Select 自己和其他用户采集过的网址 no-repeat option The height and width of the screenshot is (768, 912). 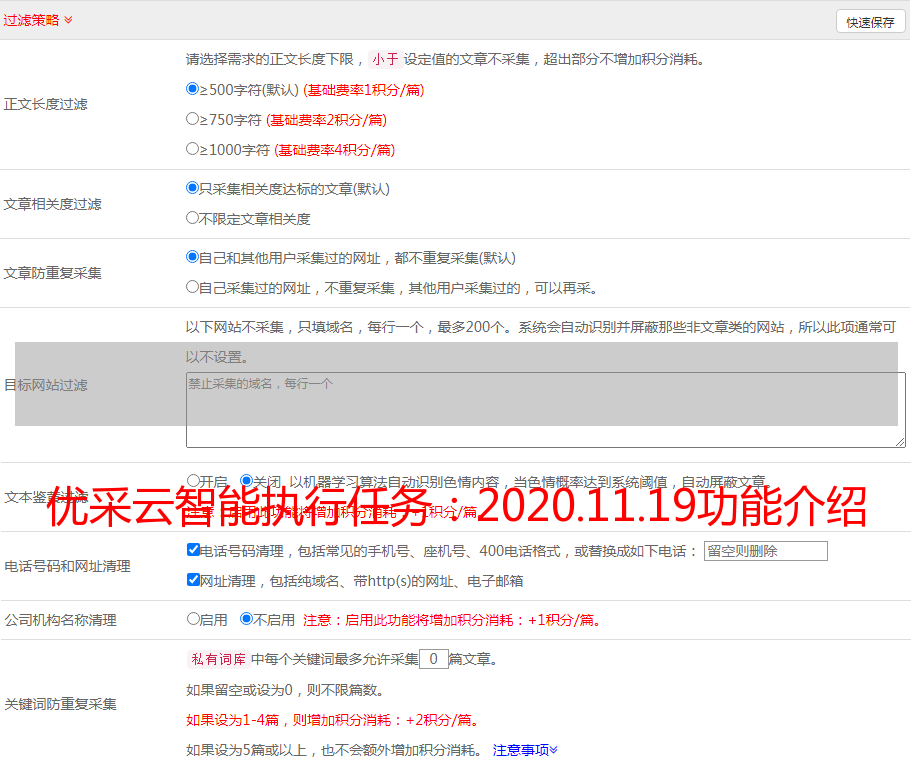(x=193, y=257)
